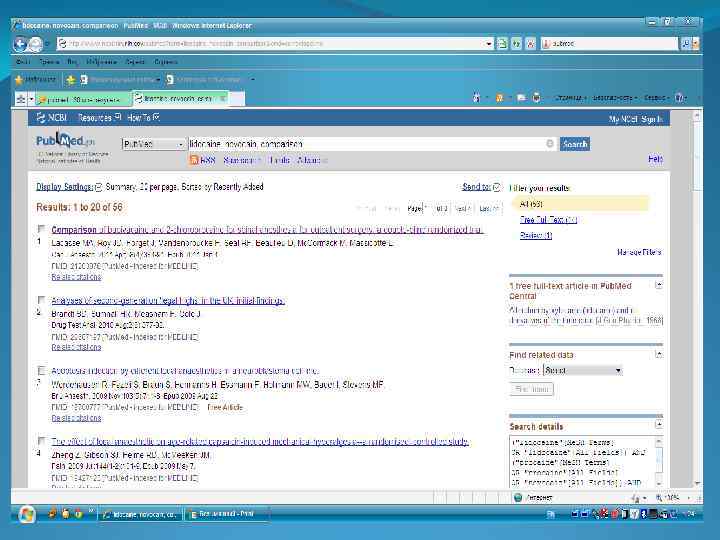Collapse the Search details panel

658,425
